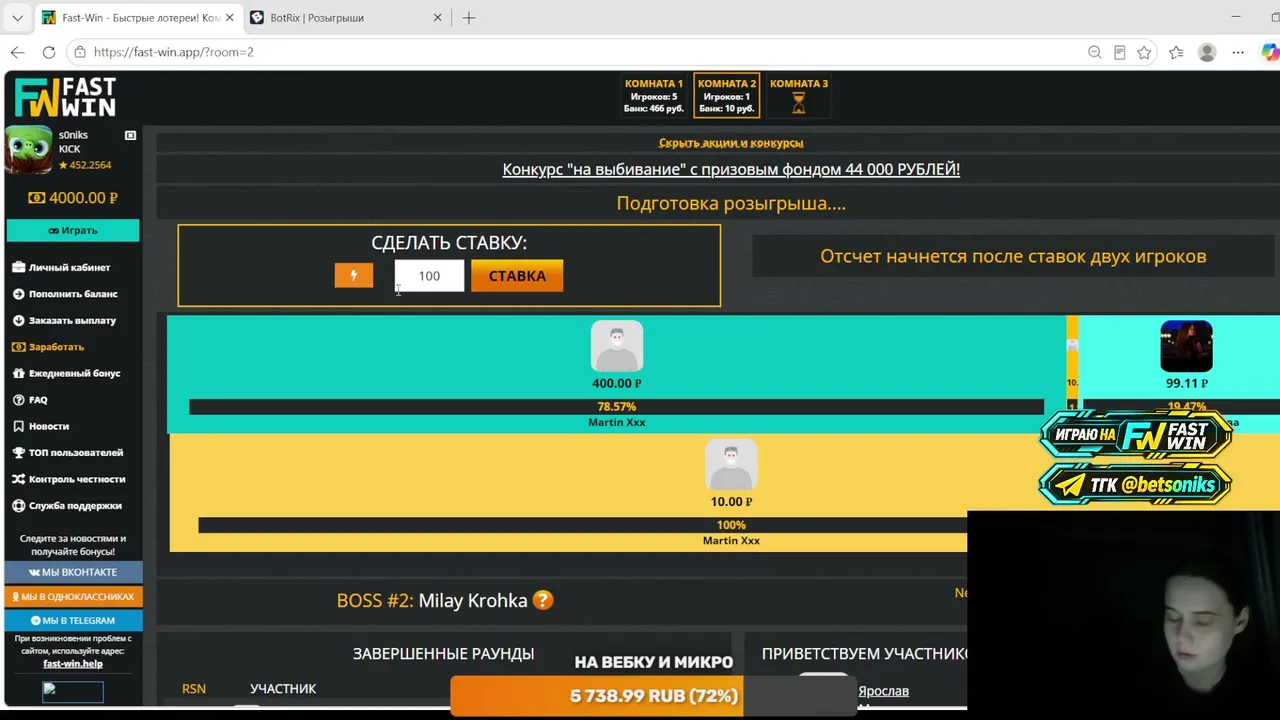
Task: View site information via the lock icon
Action: coord(80,52)
